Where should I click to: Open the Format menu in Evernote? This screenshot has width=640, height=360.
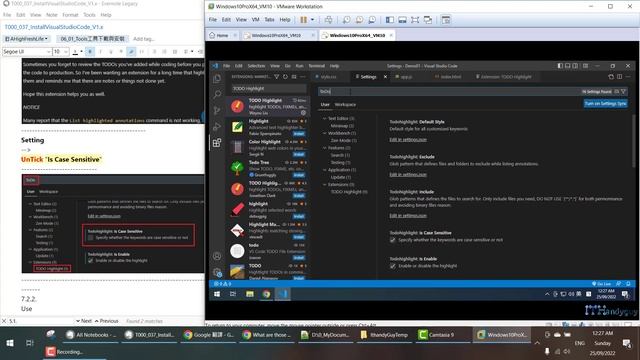70,15
